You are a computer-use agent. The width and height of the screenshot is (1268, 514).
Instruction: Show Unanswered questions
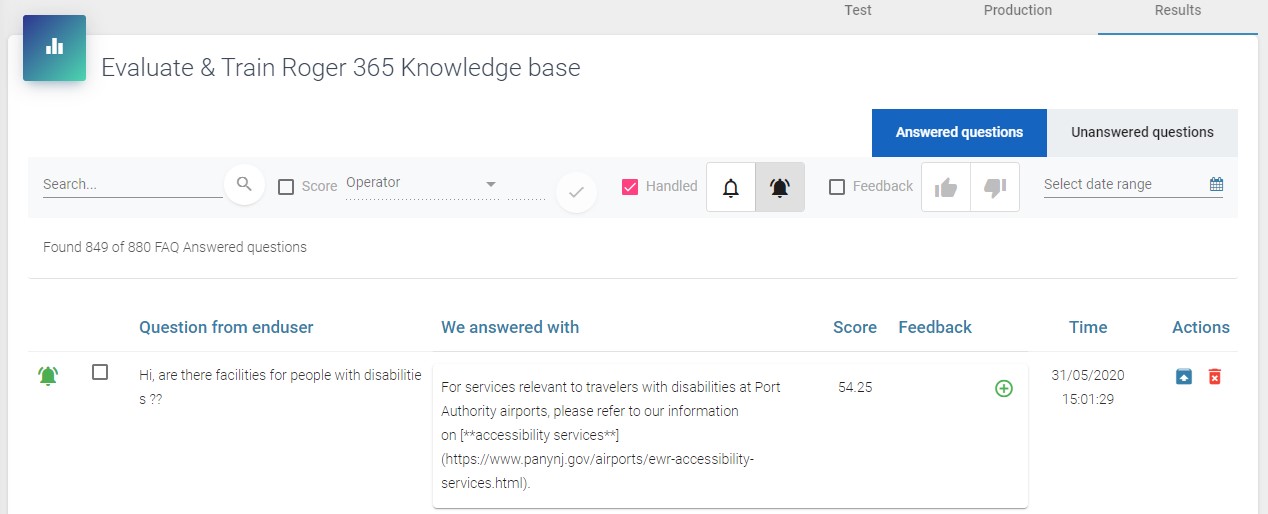point(1142,132)
